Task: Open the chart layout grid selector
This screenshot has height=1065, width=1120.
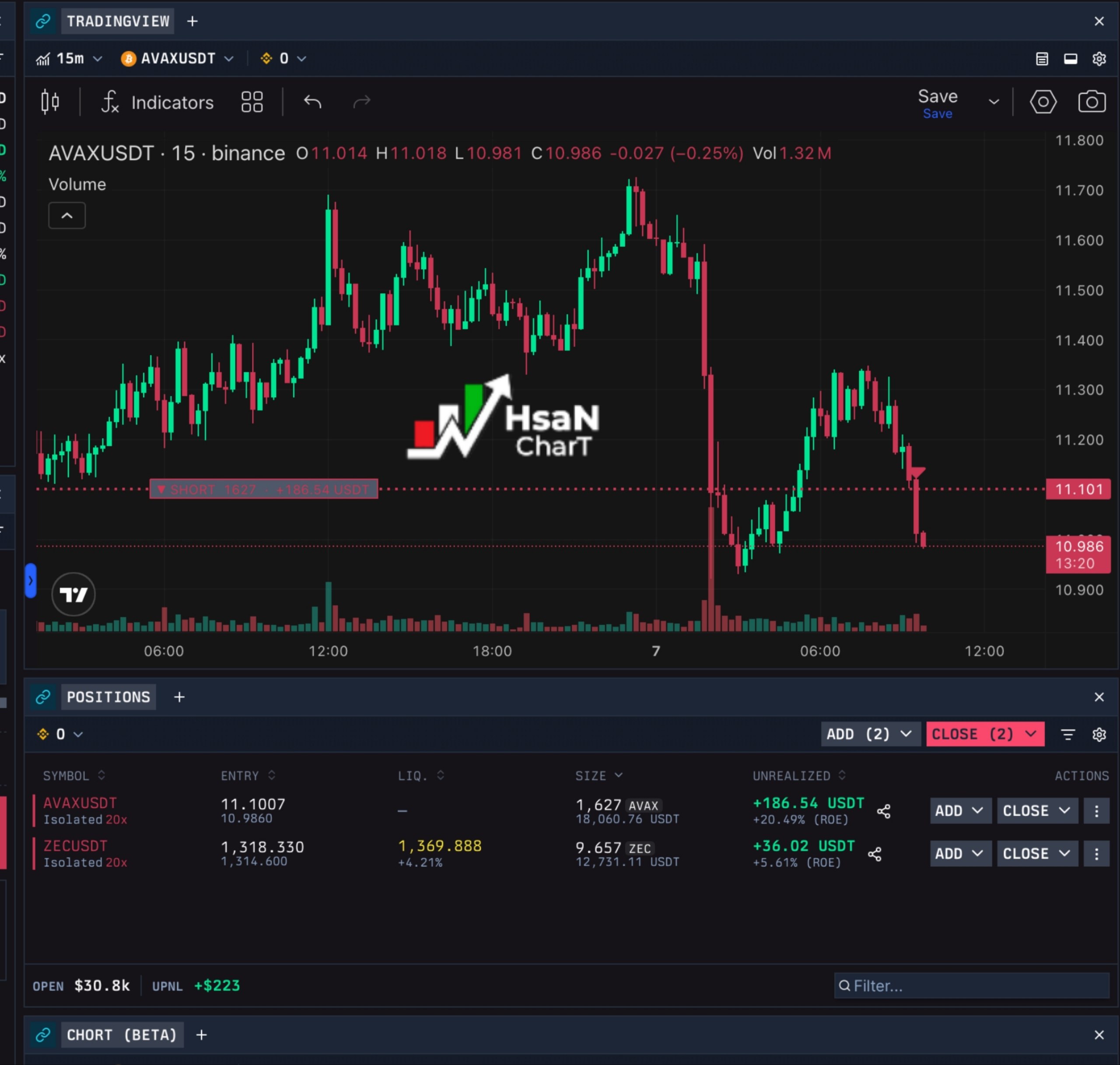Action: pyautogui.click(x=252, y=102)
